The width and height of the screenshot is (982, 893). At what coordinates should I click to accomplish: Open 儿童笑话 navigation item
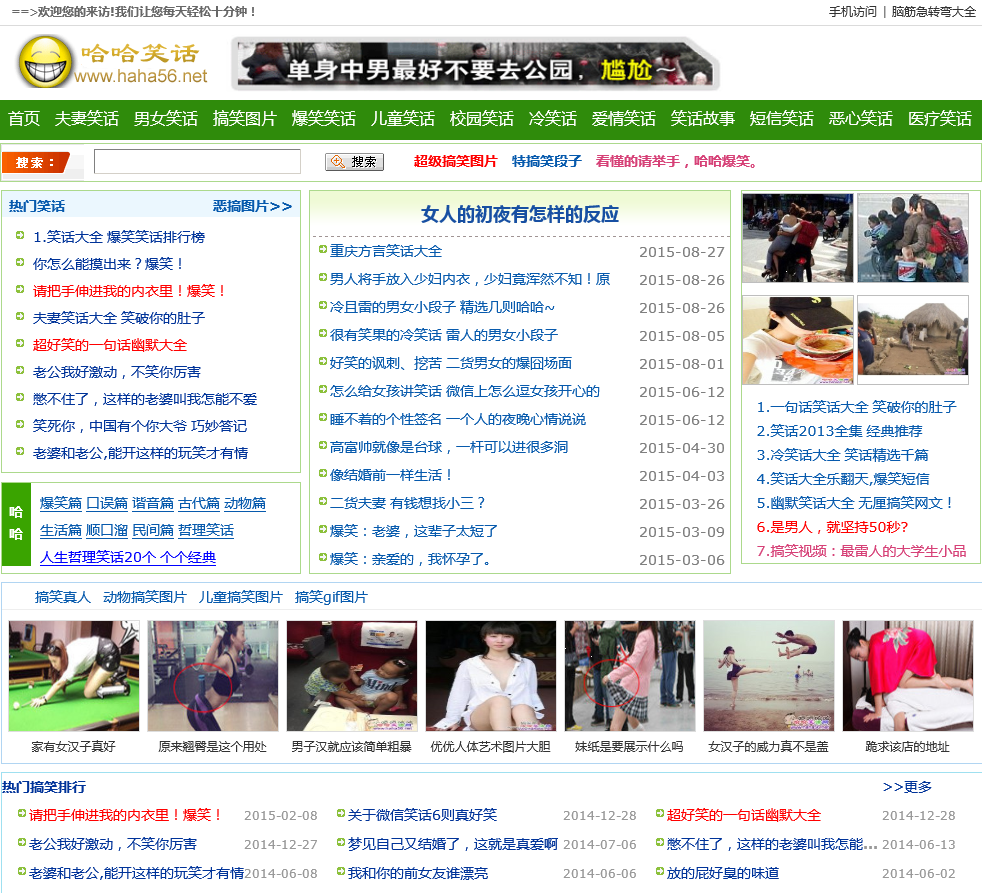point(402,118)
